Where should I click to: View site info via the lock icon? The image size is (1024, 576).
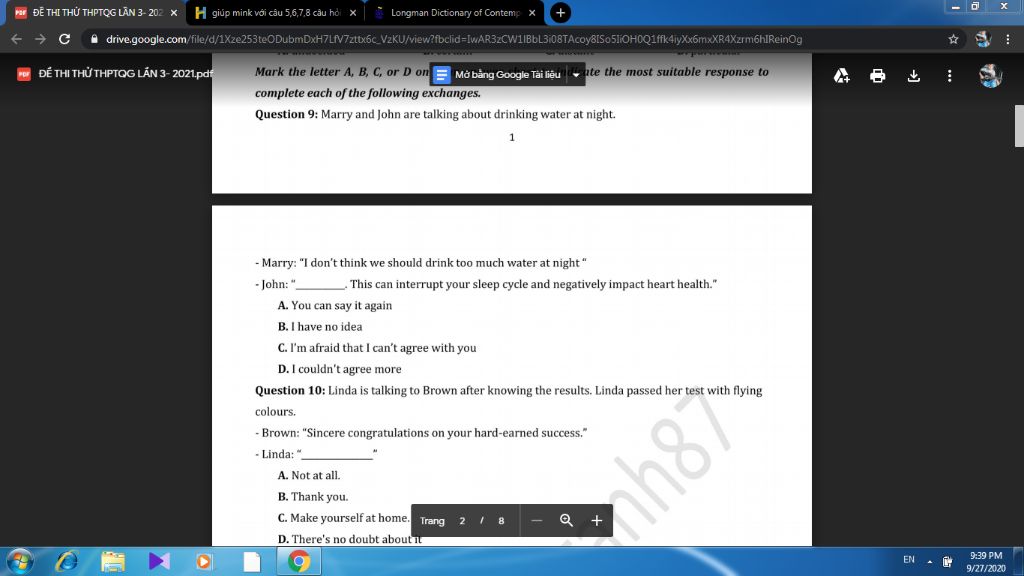[x=94, y=39]
